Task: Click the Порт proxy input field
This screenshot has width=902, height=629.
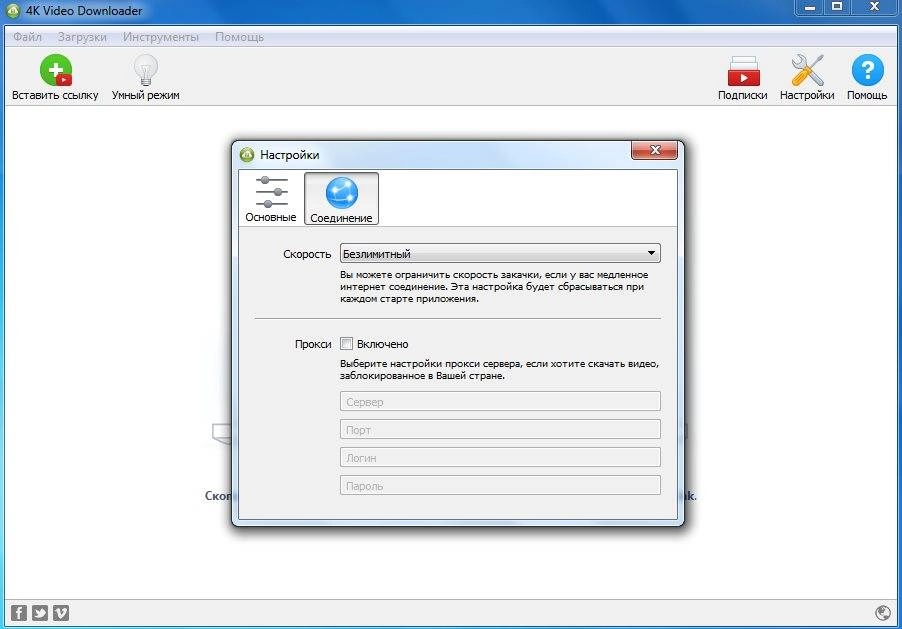Action: point(500,429)
